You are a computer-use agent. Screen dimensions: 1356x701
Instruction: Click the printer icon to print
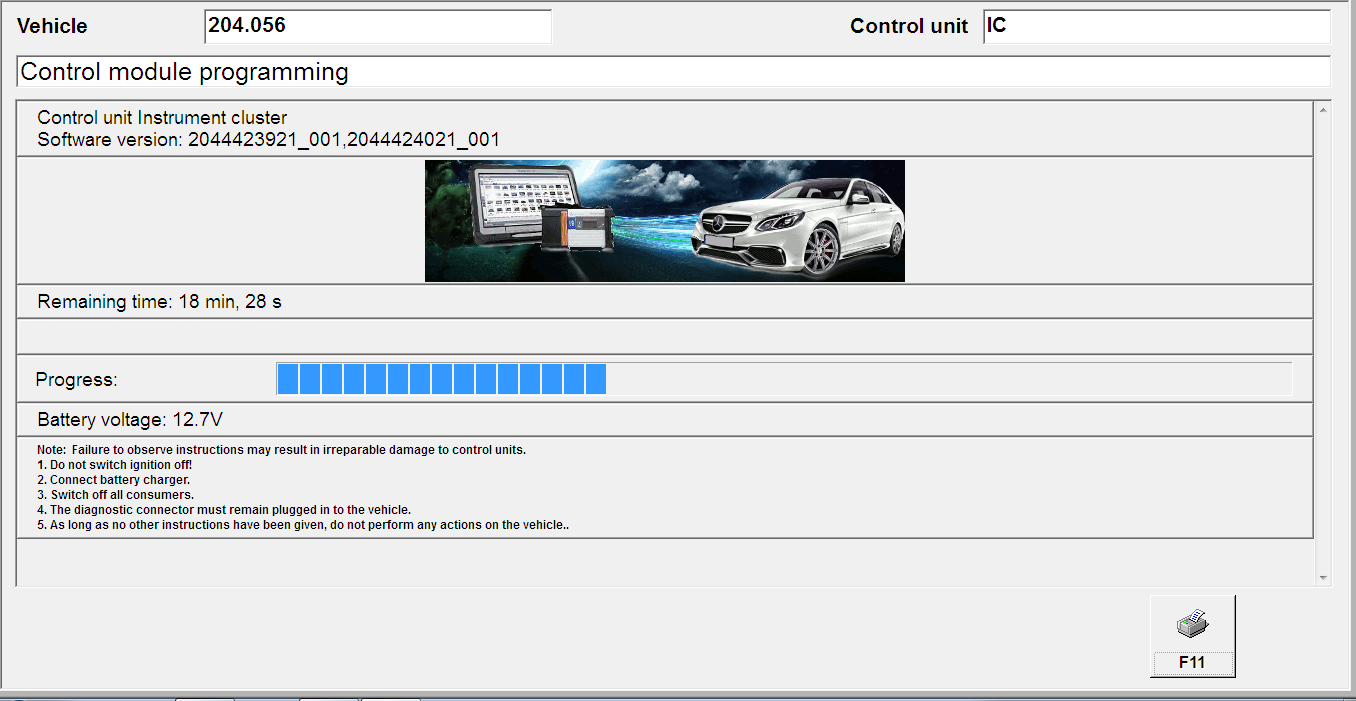1192,626
